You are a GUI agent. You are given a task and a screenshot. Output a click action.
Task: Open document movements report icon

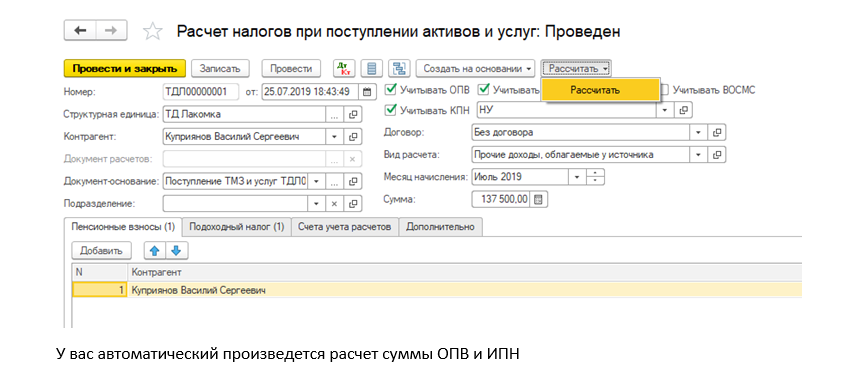click(371, 69)
